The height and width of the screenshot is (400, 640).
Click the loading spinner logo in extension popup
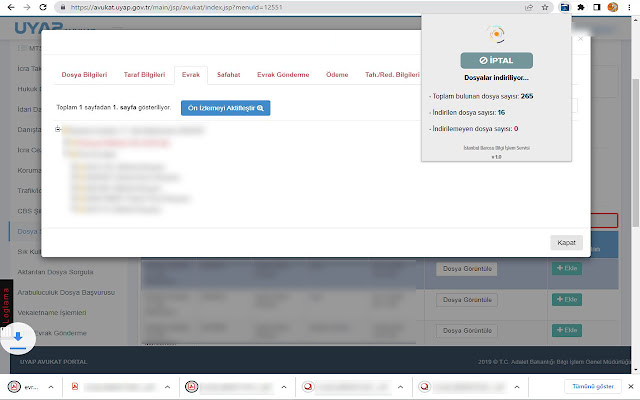(x=496, y=34)
